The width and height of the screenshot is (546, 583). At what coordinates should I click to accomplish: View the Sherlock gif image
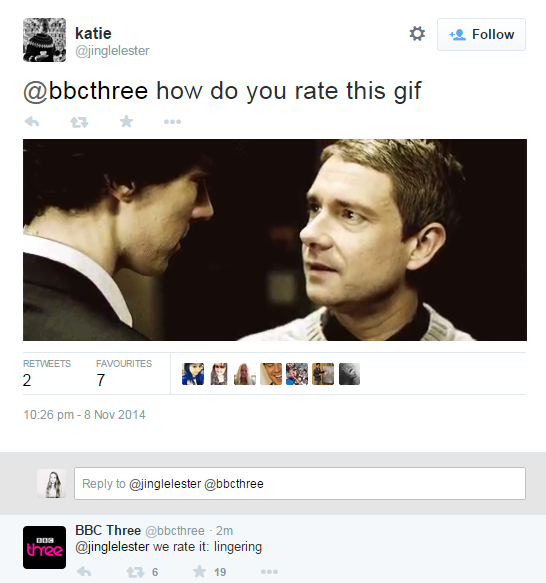(275, 240)
